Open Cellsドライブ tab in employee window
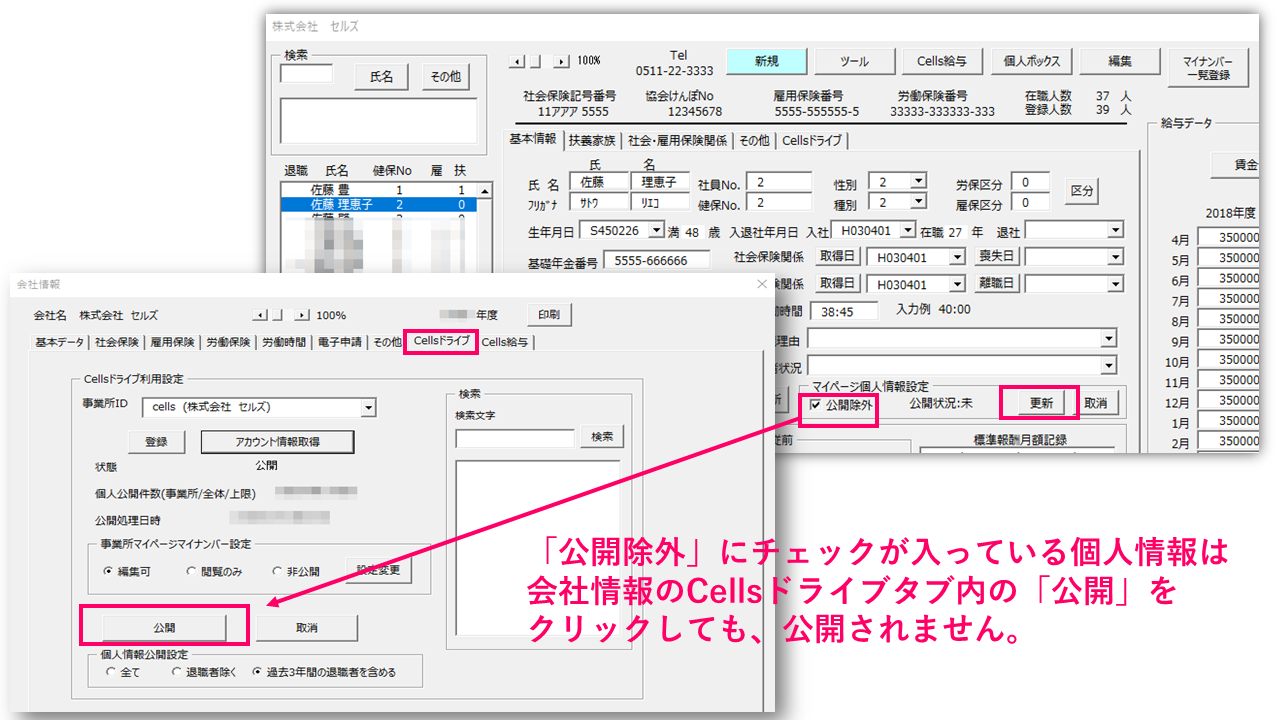Image resolution: width=1280 pixels, height=720 pixels. [812, 141]
